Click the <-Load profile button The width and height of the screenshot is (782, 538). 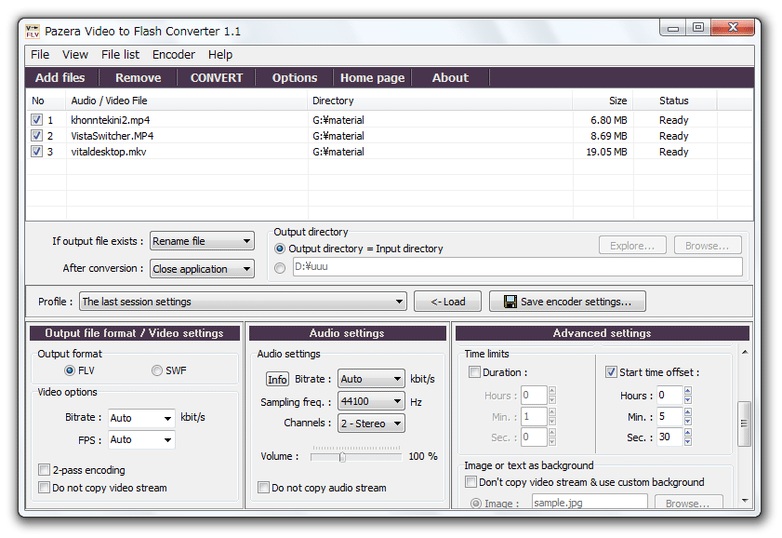(x=448, y=302)
